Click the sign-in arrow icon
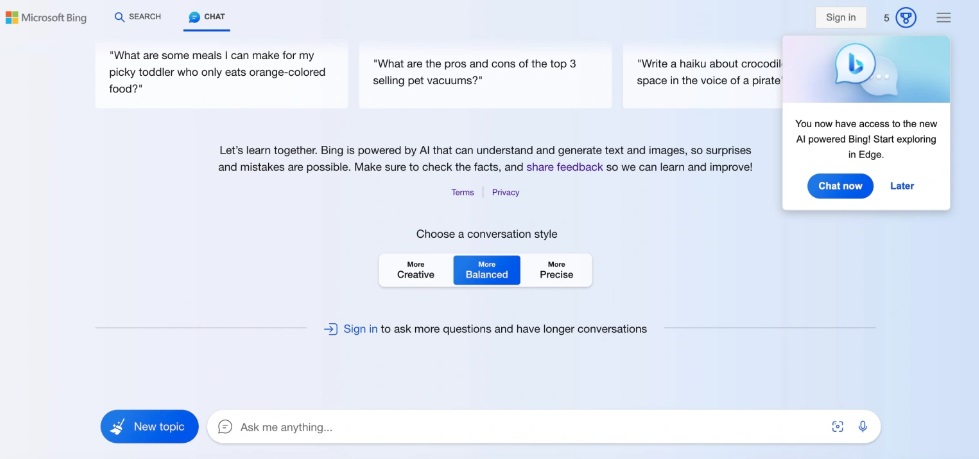The width and height of the screenshot is (979, 459). pyautogui.click(x=331, y=329)
